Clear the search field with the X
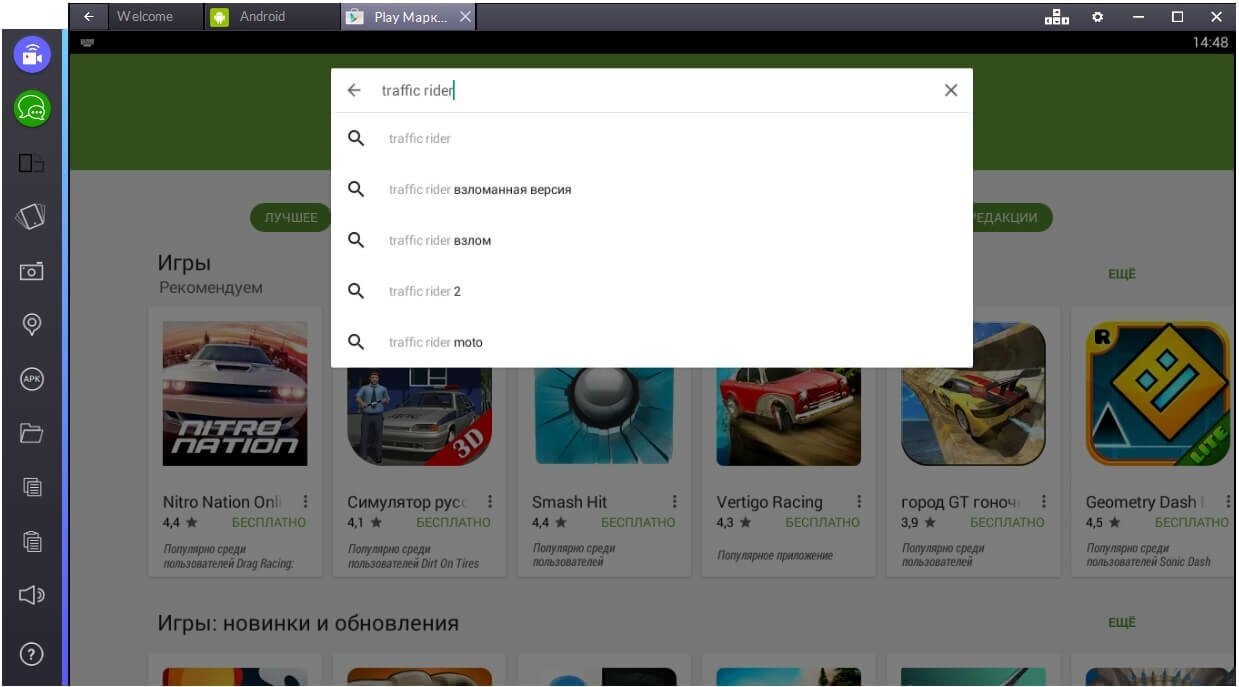 (950, 90)
